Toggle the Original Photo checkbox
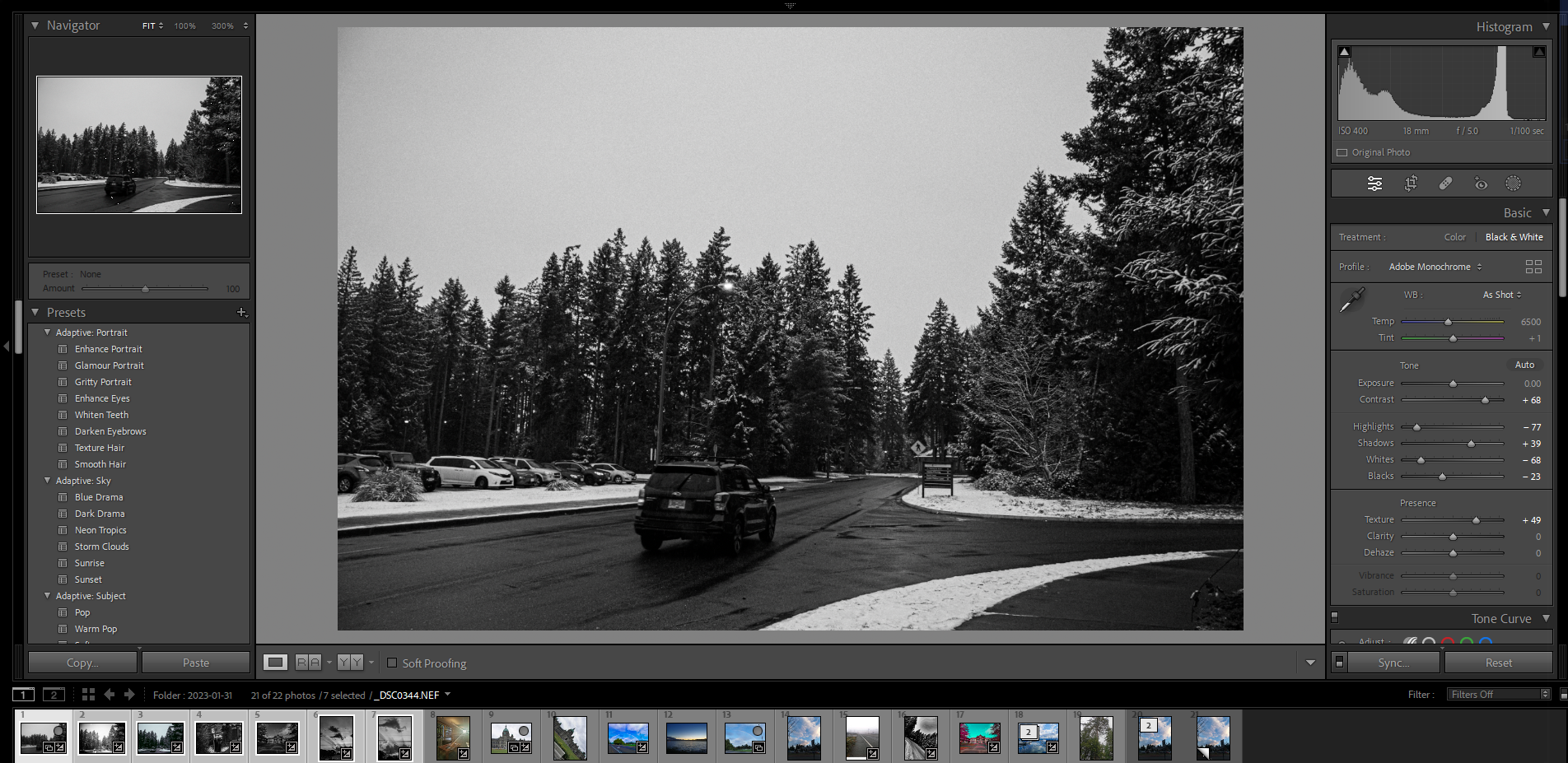 point(1342,152)
